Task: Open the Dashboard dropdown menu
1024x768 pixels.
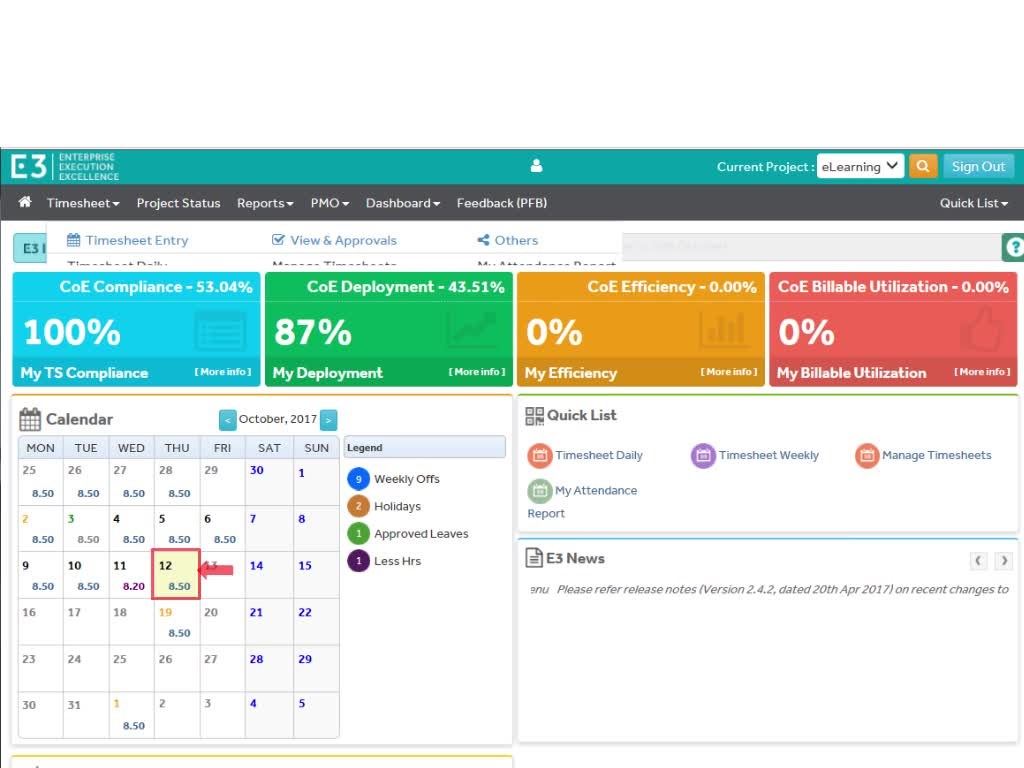Action: 402,203
